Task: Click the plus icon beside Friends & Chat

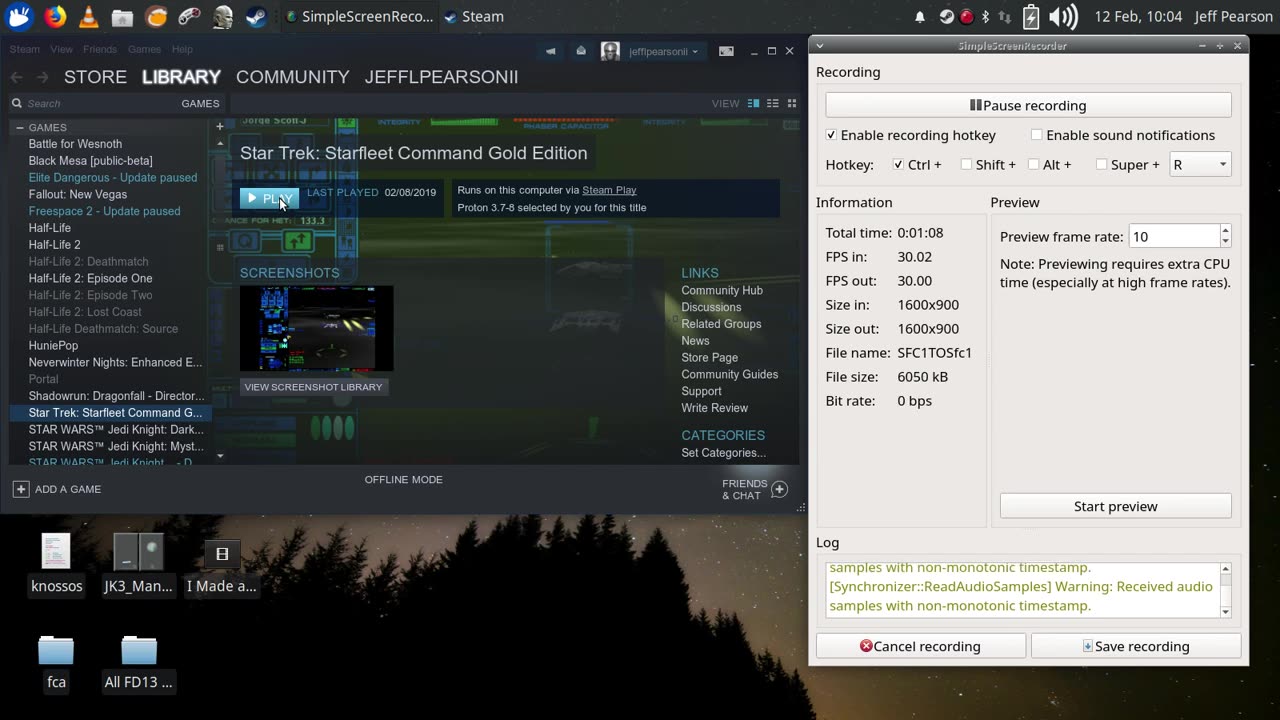Action: pos(779,489)
